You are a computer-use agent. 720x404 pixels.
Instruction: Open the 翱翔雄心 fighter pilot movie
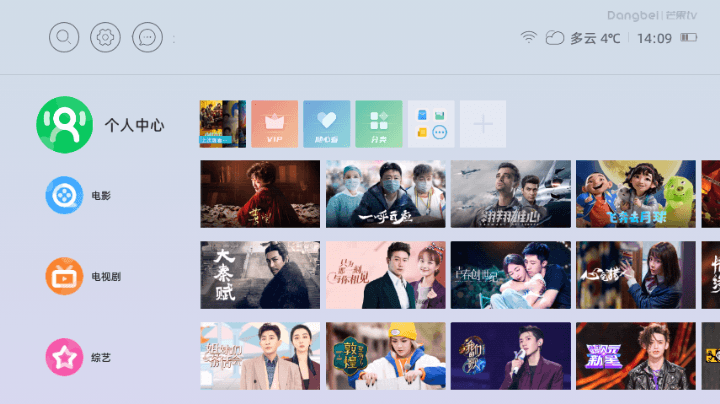click(511, 194)
